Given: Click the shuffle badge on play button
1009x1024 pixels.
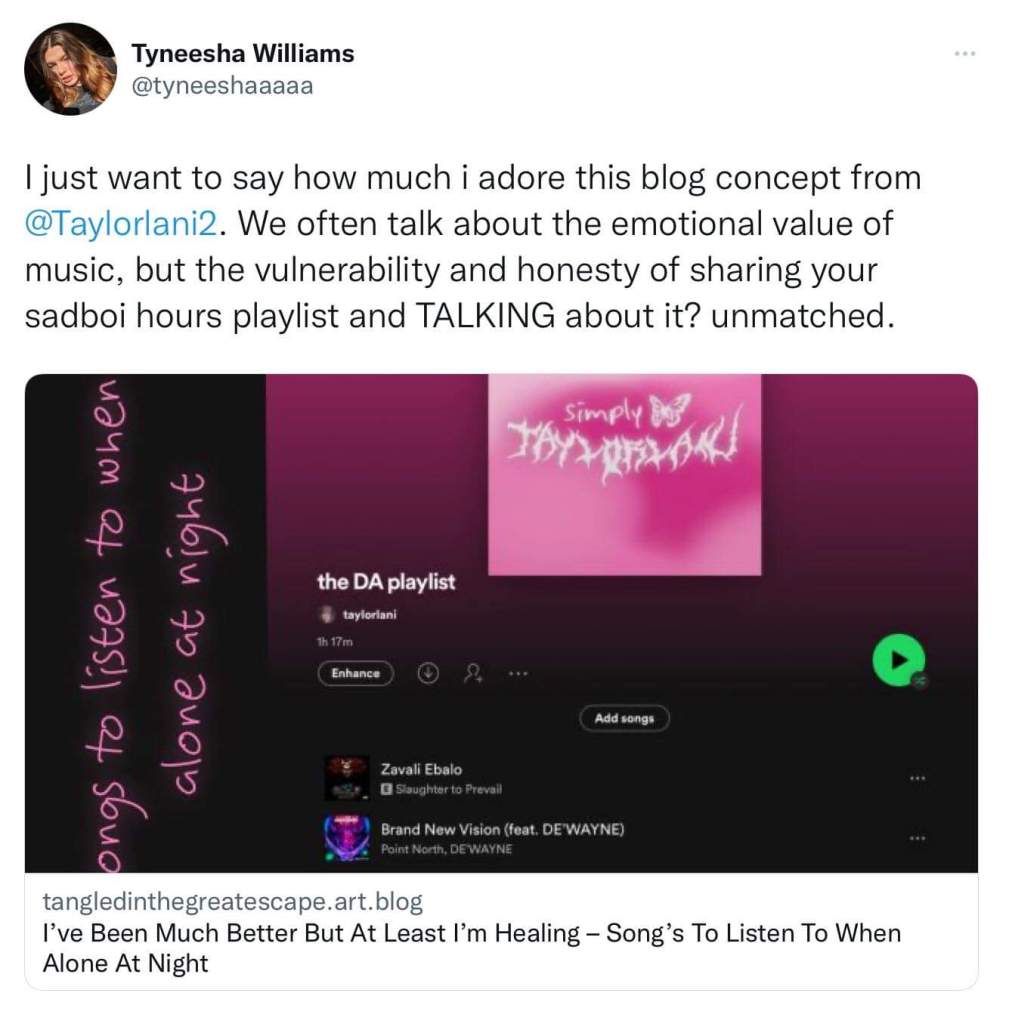Looking at the screenshot, I should tap(919, 680).
